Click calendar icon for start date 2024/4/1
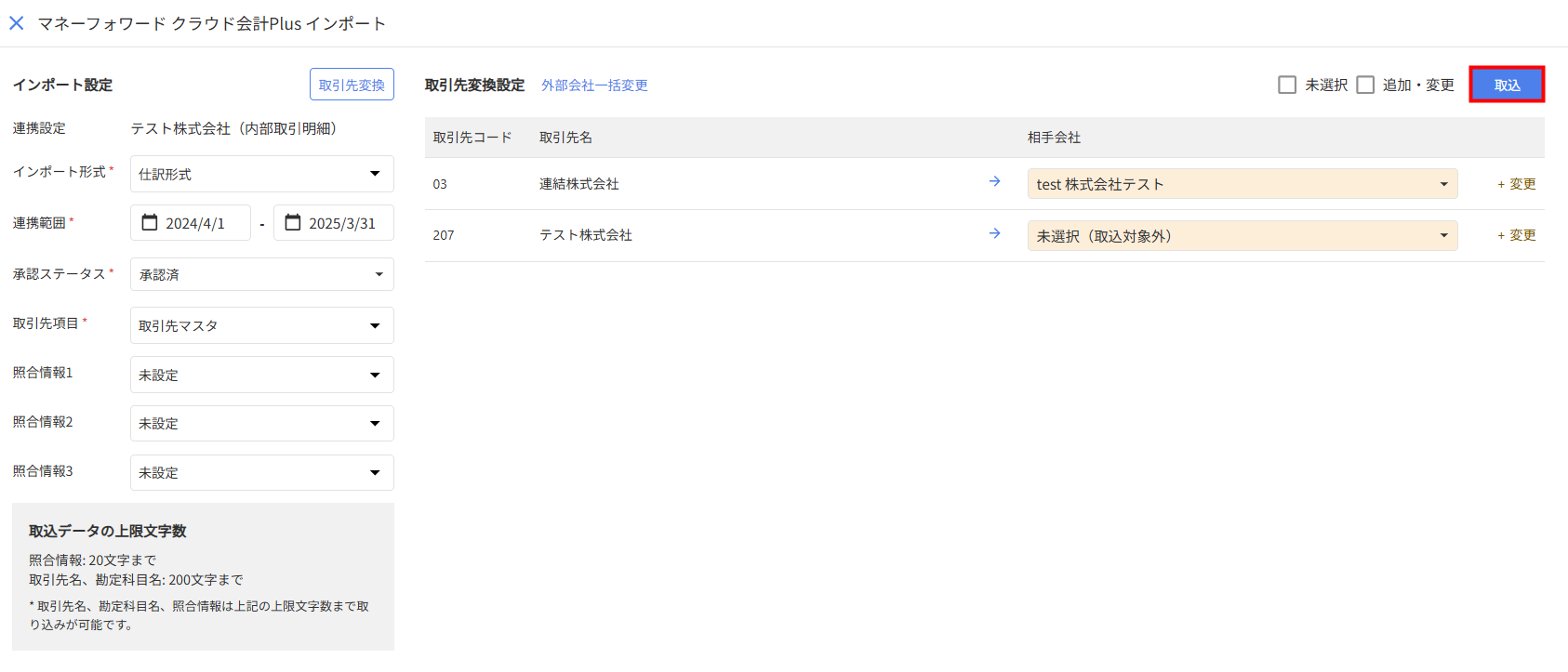 [149, 223]
